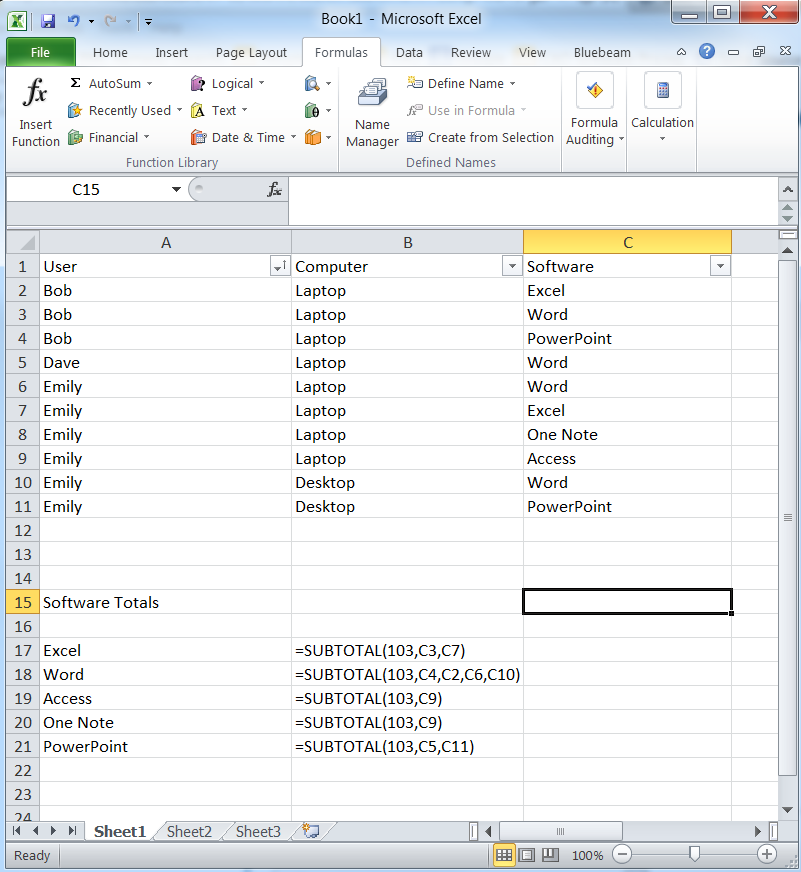This screenshot has width=801, height=872.
Task: Open Recently Used functions
Action: coord(125,110)
